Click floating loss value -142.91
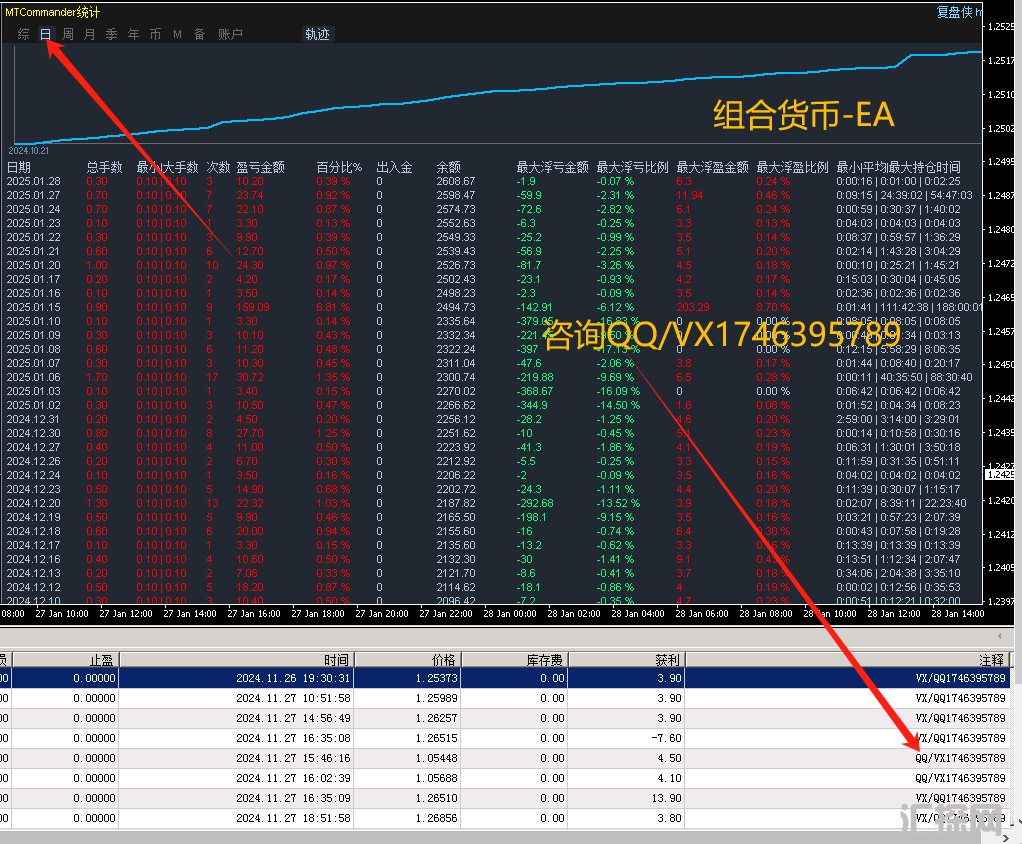This screenshot has width=1022, height=844. click(x=534, y=307)
